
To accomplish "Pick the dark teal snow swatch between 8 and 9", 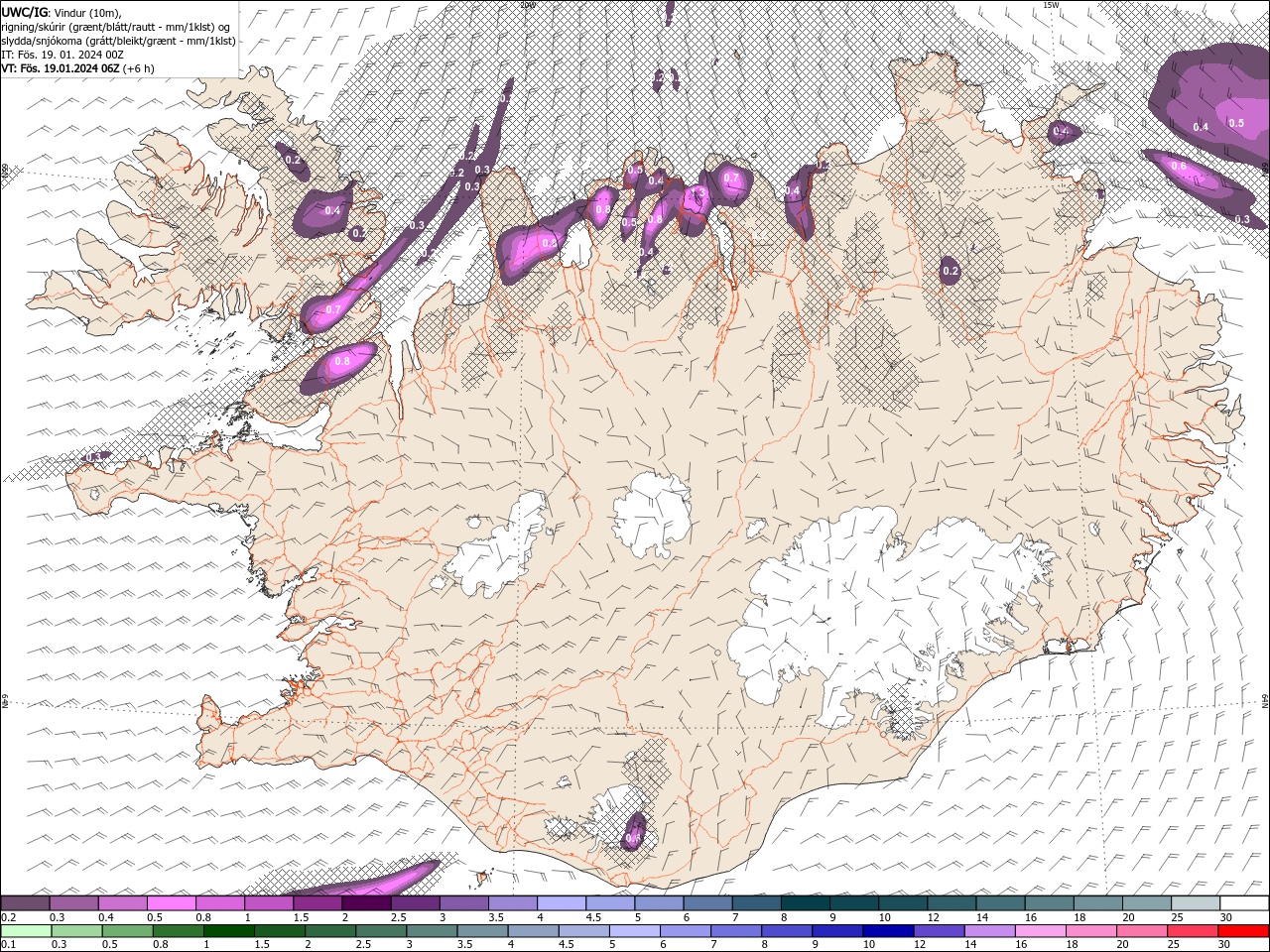I will coord(805,903).
